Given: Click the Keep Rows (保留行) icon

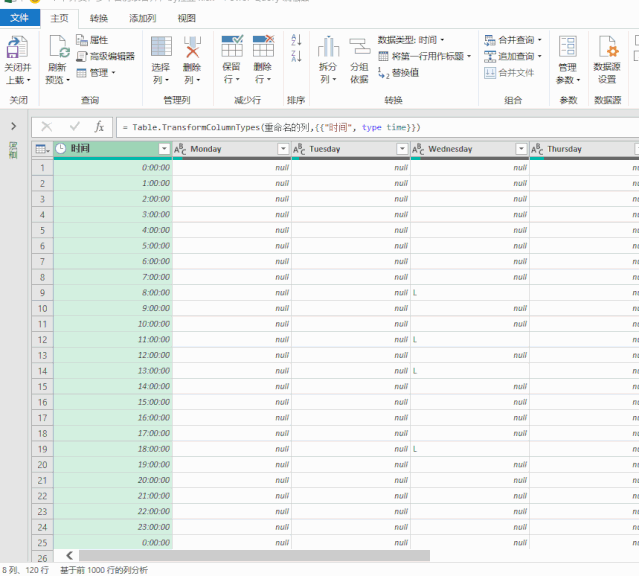Looking at the screenshot, I should [x=232, y=46].
